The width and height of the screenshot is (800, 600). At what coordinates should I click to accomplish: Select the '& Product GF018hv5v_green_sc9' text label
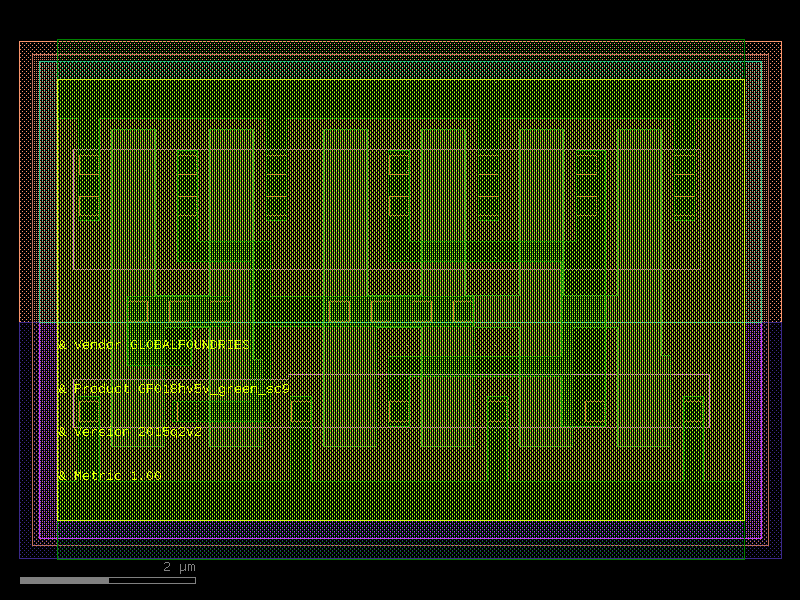point(173,389)
